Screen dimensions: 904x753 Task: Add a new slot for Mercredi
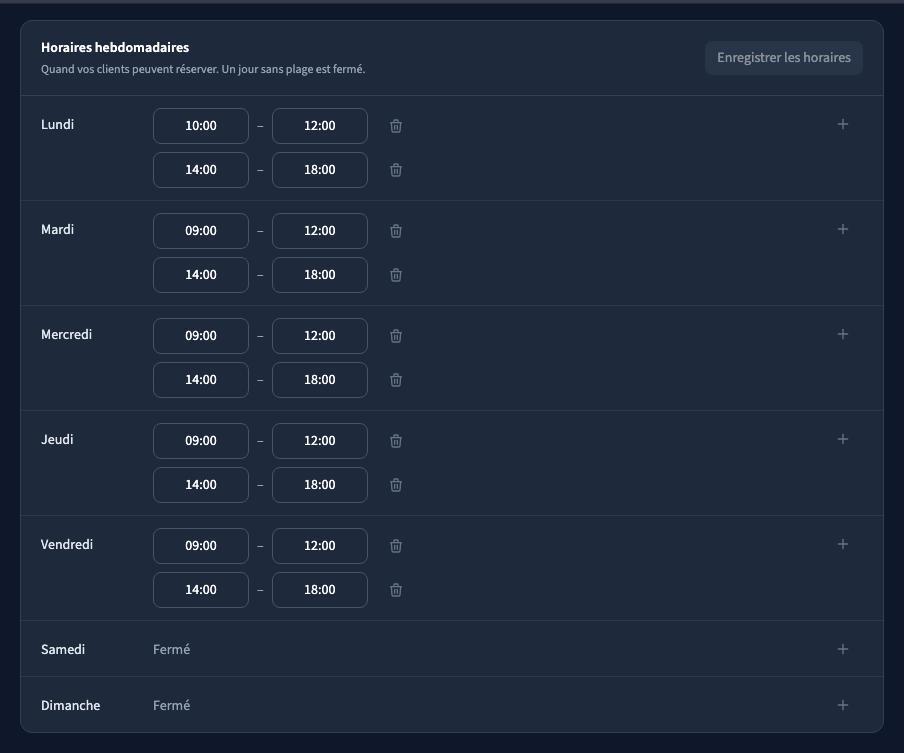(842, 334)
